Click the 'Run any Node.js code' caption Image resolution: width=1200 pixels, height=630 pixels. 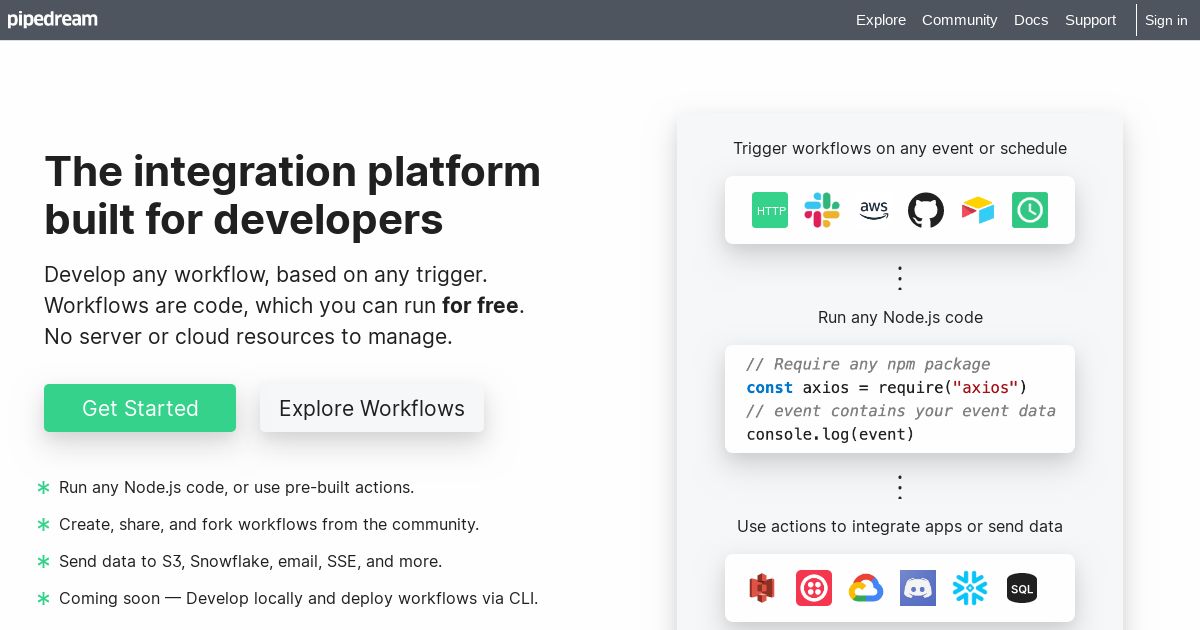[x=900, y=317]
